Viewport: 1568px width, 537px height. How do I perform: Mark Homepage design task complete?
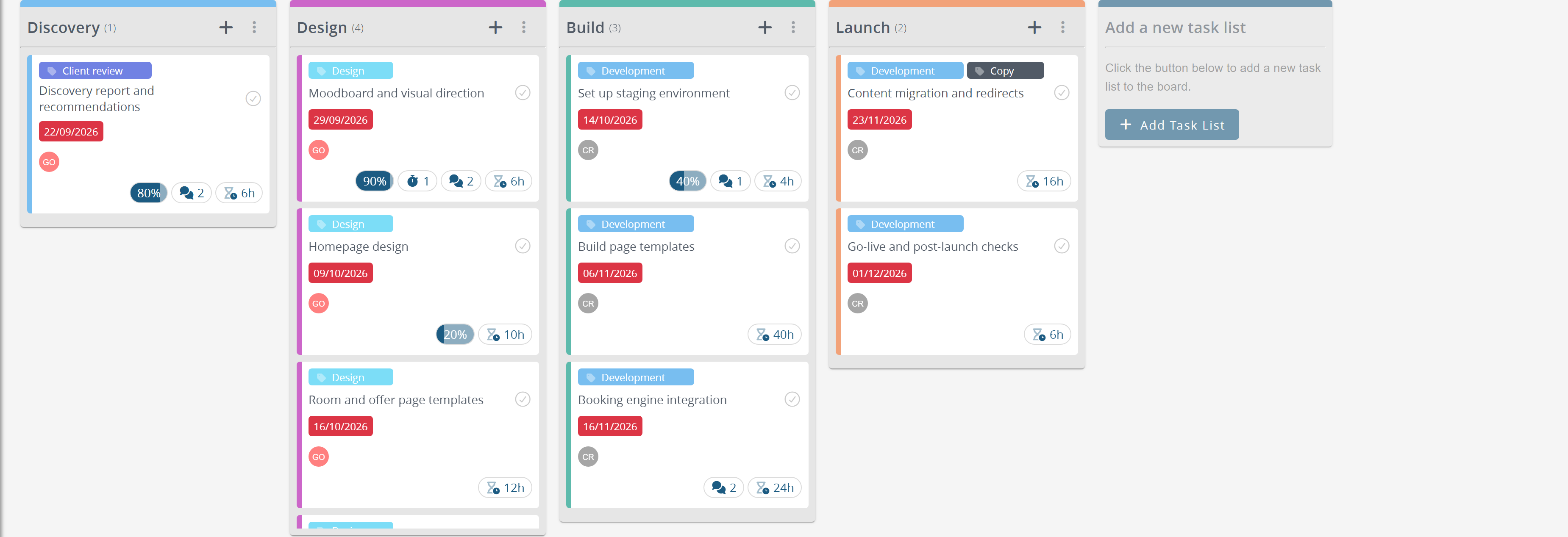pyautogui.click(x=523, y=246)
